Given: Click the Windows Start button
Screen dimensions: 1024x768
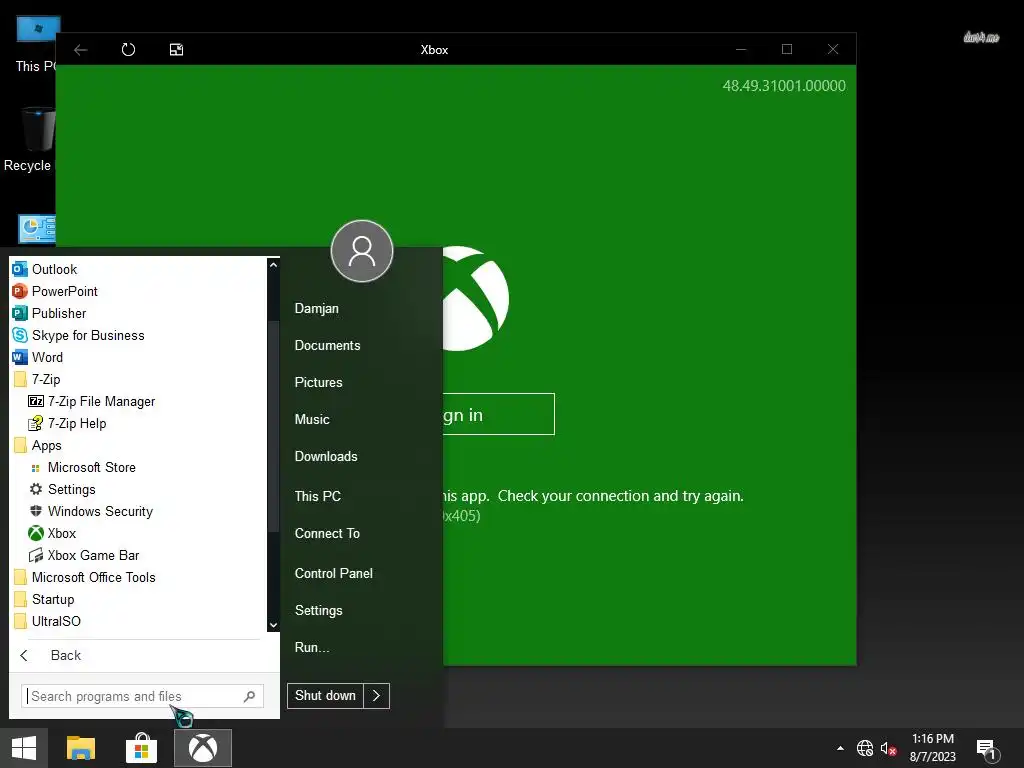Looking at the screenshot, I should pyautogui.click(x=24, y=748).
